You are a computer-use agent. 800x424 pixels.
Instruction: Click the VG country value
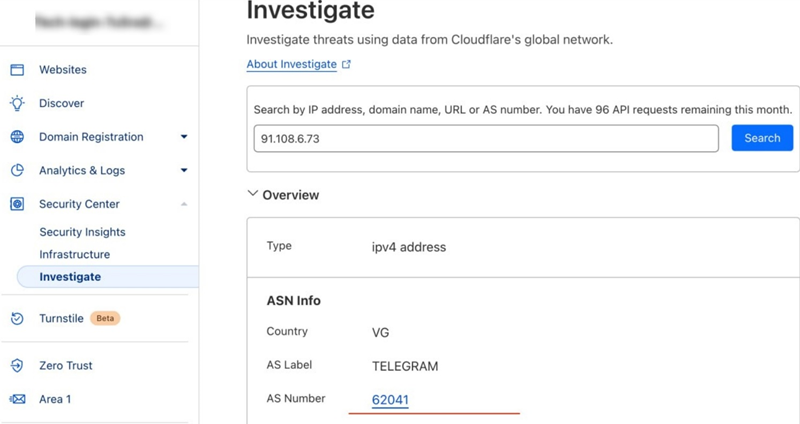[x=381, y=333]
